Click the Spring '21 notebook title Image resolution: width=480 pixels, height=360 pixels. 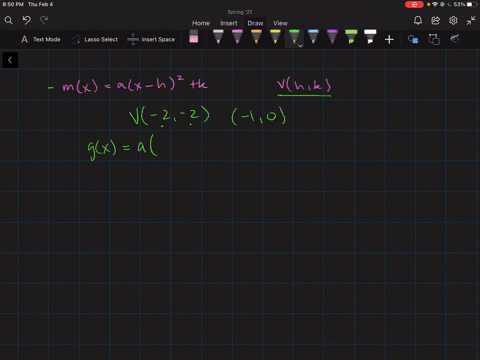tap(240, 12)
